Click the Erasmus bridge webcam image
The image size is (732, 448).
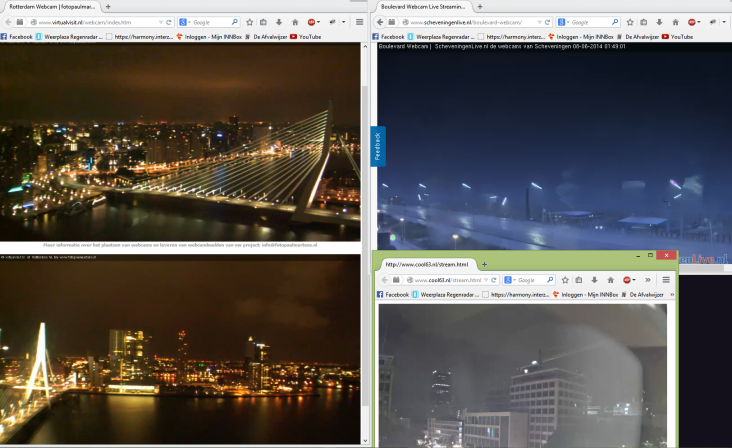click(x=180, y=142)
